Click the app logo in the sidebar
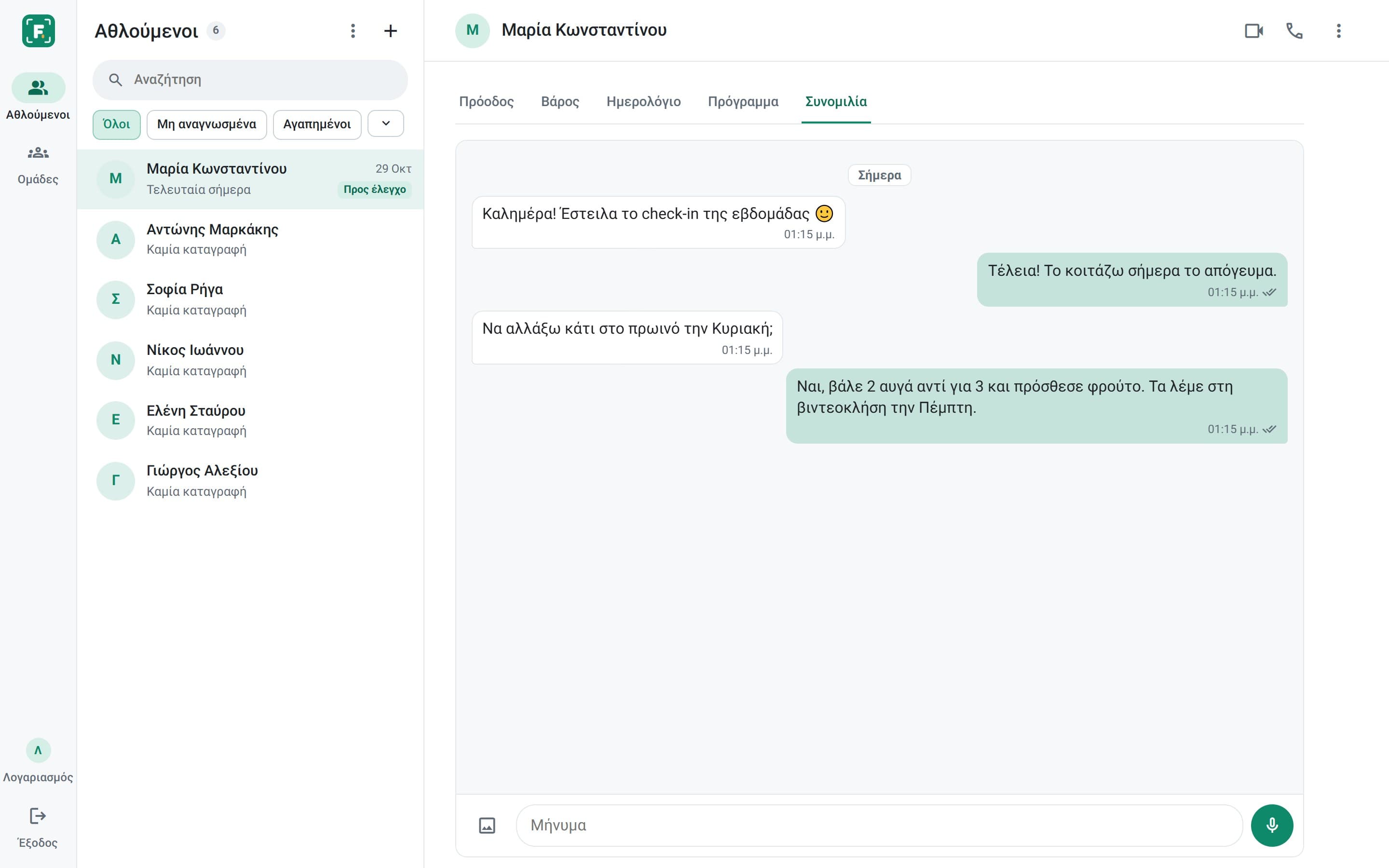 click(39, 30)
